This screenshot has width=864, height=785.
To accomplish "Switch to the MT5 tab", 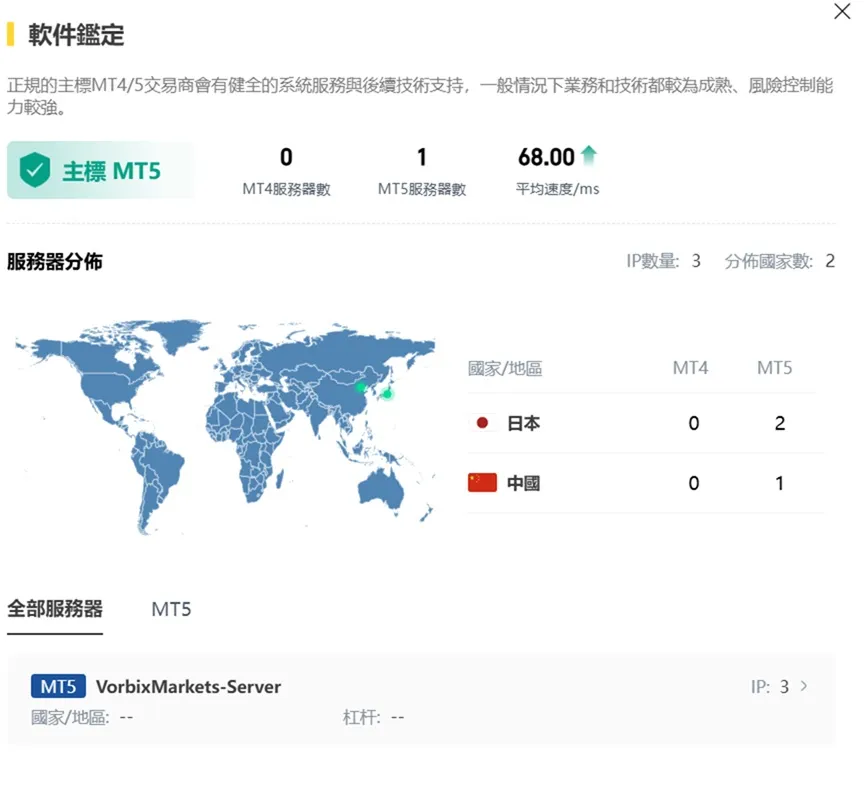I will click(171, 609).
